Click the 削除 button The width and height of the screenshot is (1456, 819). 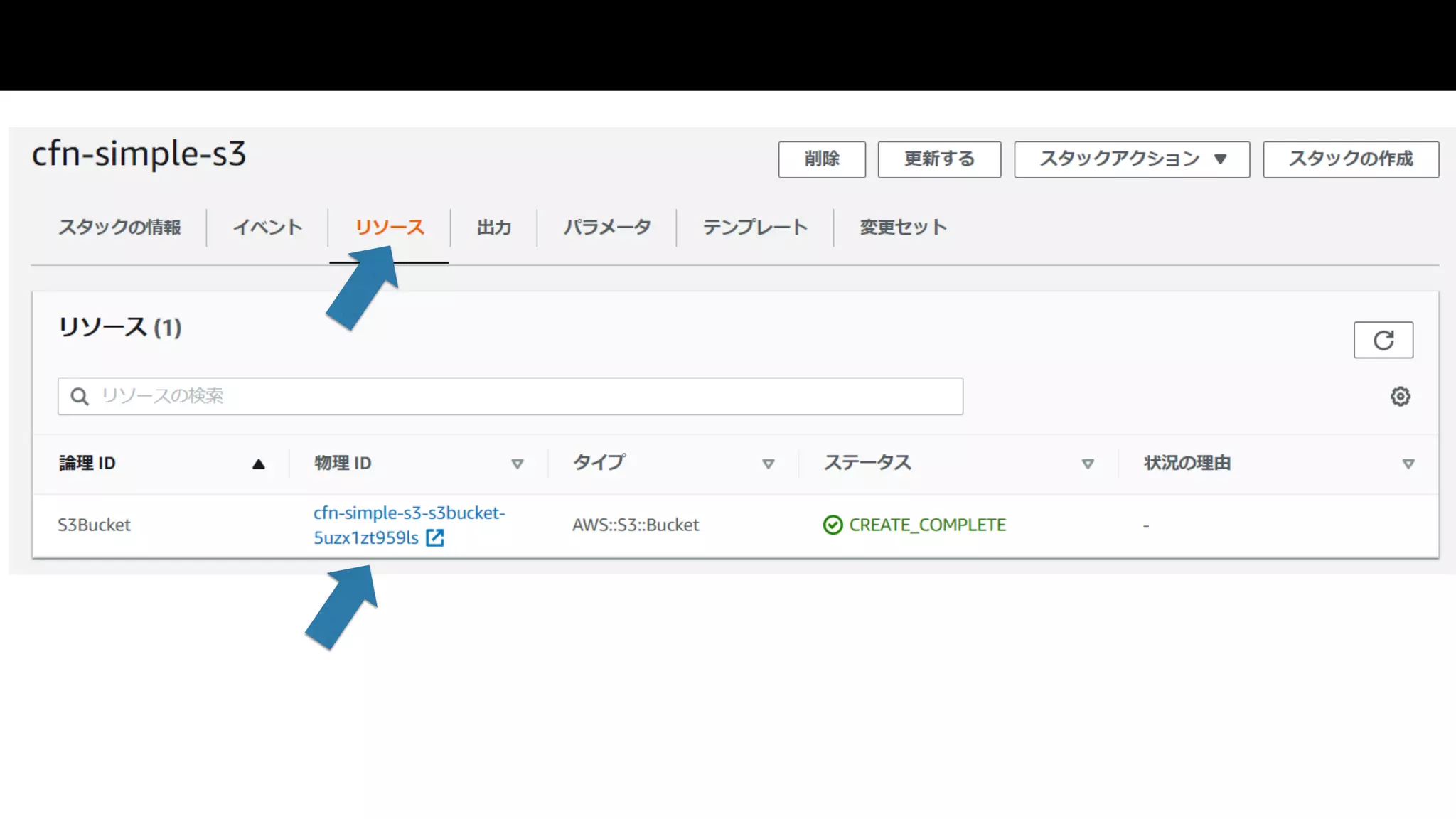click(821, 159)
